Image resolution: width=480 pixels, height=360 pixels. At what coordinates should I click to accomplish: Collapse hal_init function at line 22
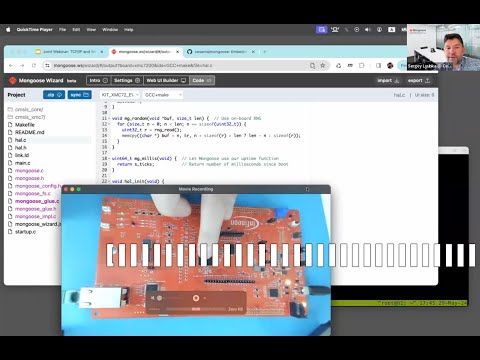(110, 181)
